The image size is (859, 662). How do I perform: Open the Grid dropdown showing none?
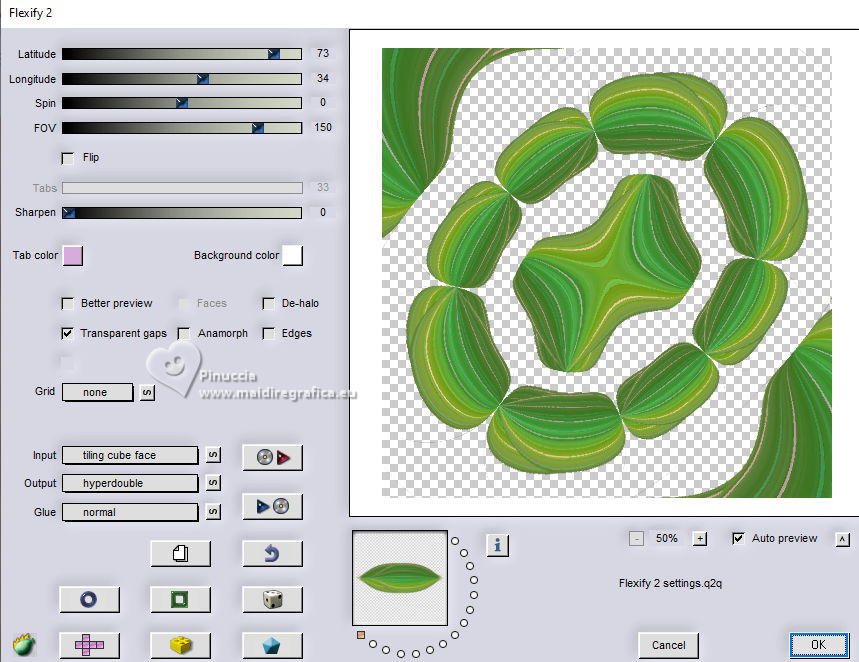pyautogui.click(x=98, y=392)
